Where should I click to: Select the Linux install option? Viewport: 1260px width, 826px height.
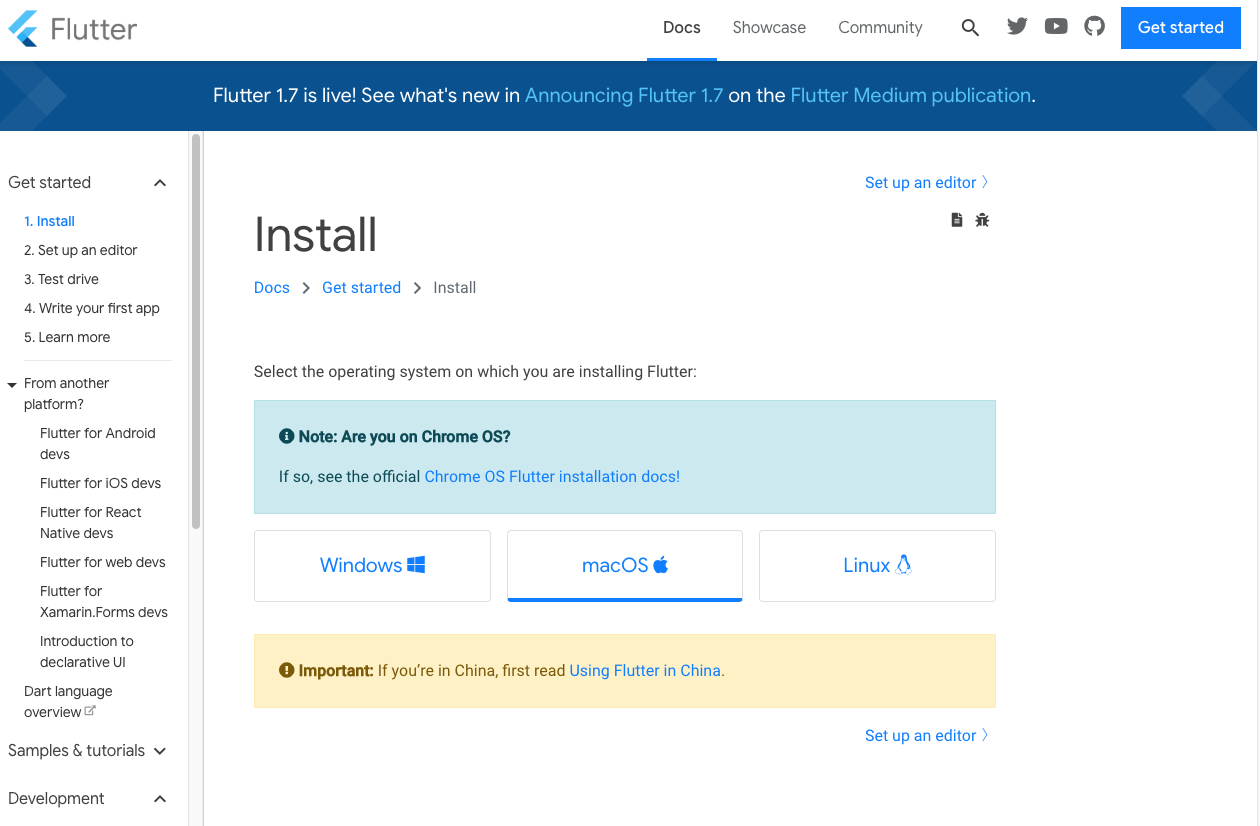click(877, 566)
